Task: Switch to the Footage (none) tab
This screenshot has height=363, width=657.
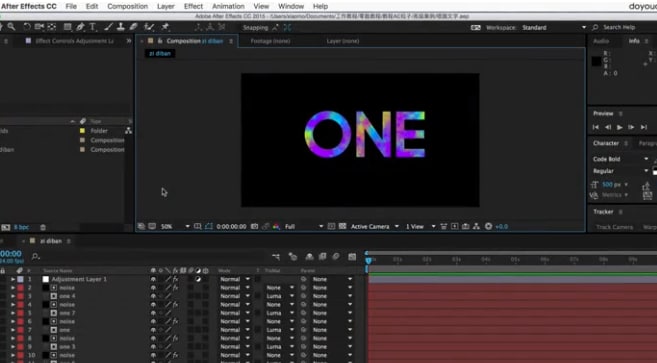Action: tap(270, 41)
